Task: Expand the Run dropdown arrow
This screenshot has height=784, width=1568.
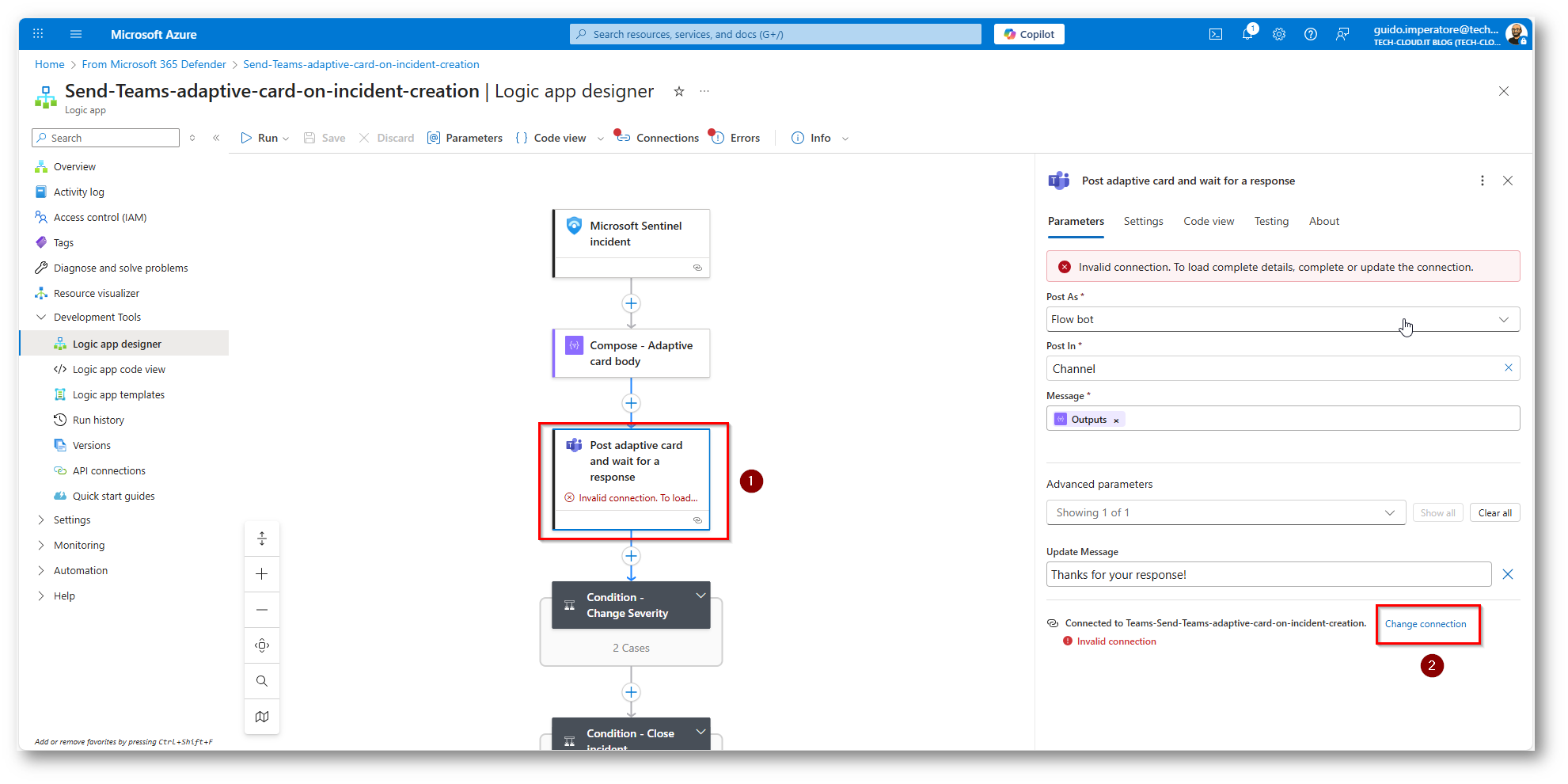Action: coord(286,139)
